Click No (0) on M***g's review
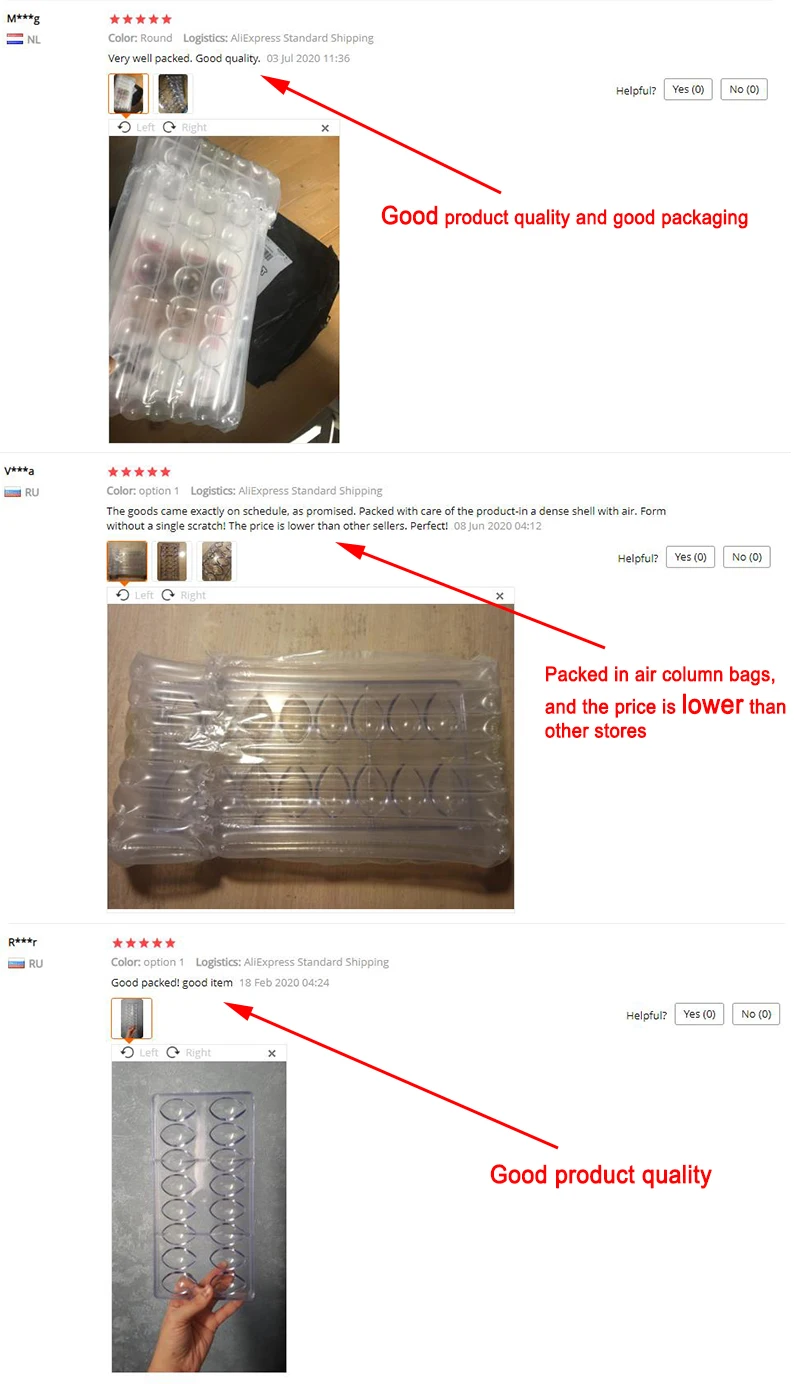The width and height of the screenshot is (800, 1384). [744, 89]
